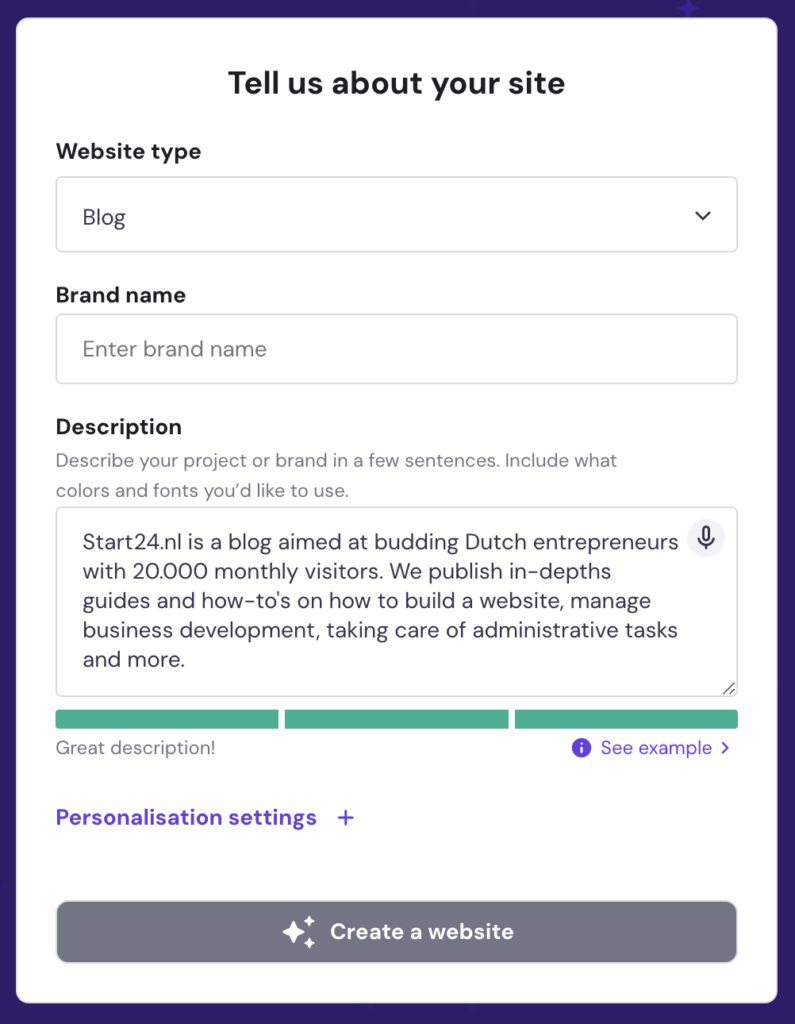Click the Great description! status text
The image size is (795, 1024).
135,748
